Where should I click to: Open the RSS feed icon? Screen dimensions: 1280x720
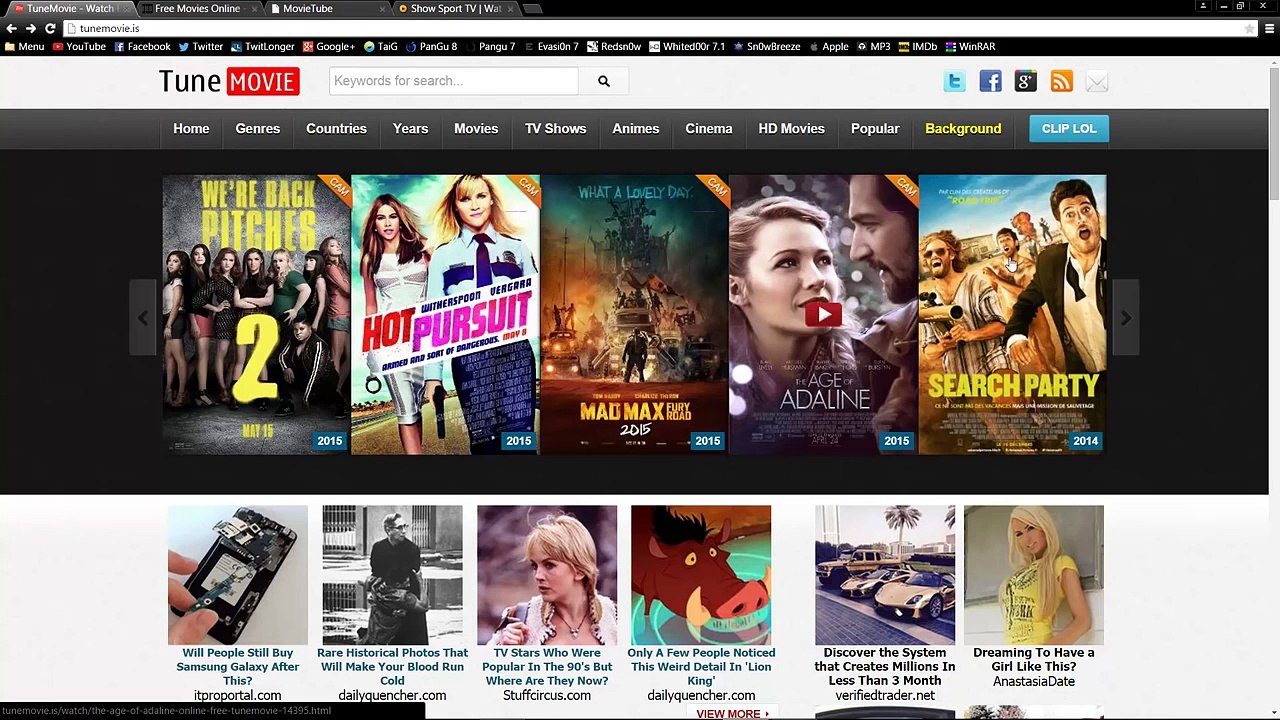point(1062,82)
